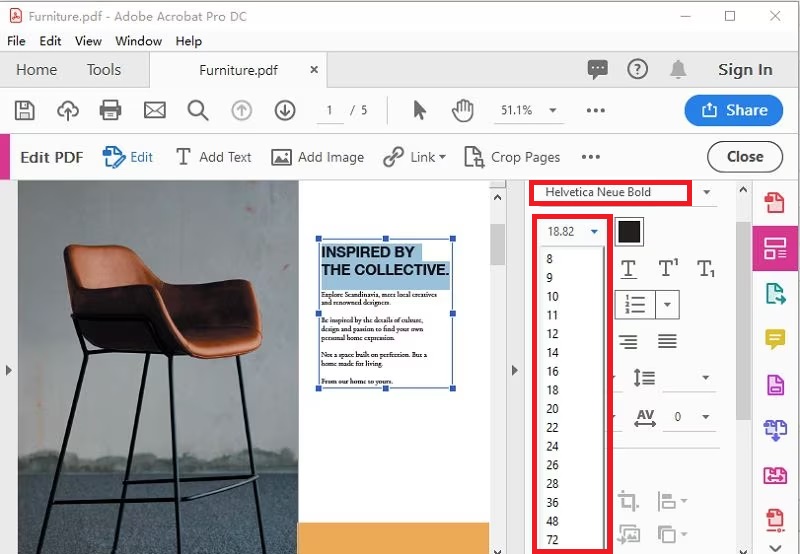Viewport: 800px width, 554px height.
Task: Click the Sign In link
Action: click(x=745, y=69)
